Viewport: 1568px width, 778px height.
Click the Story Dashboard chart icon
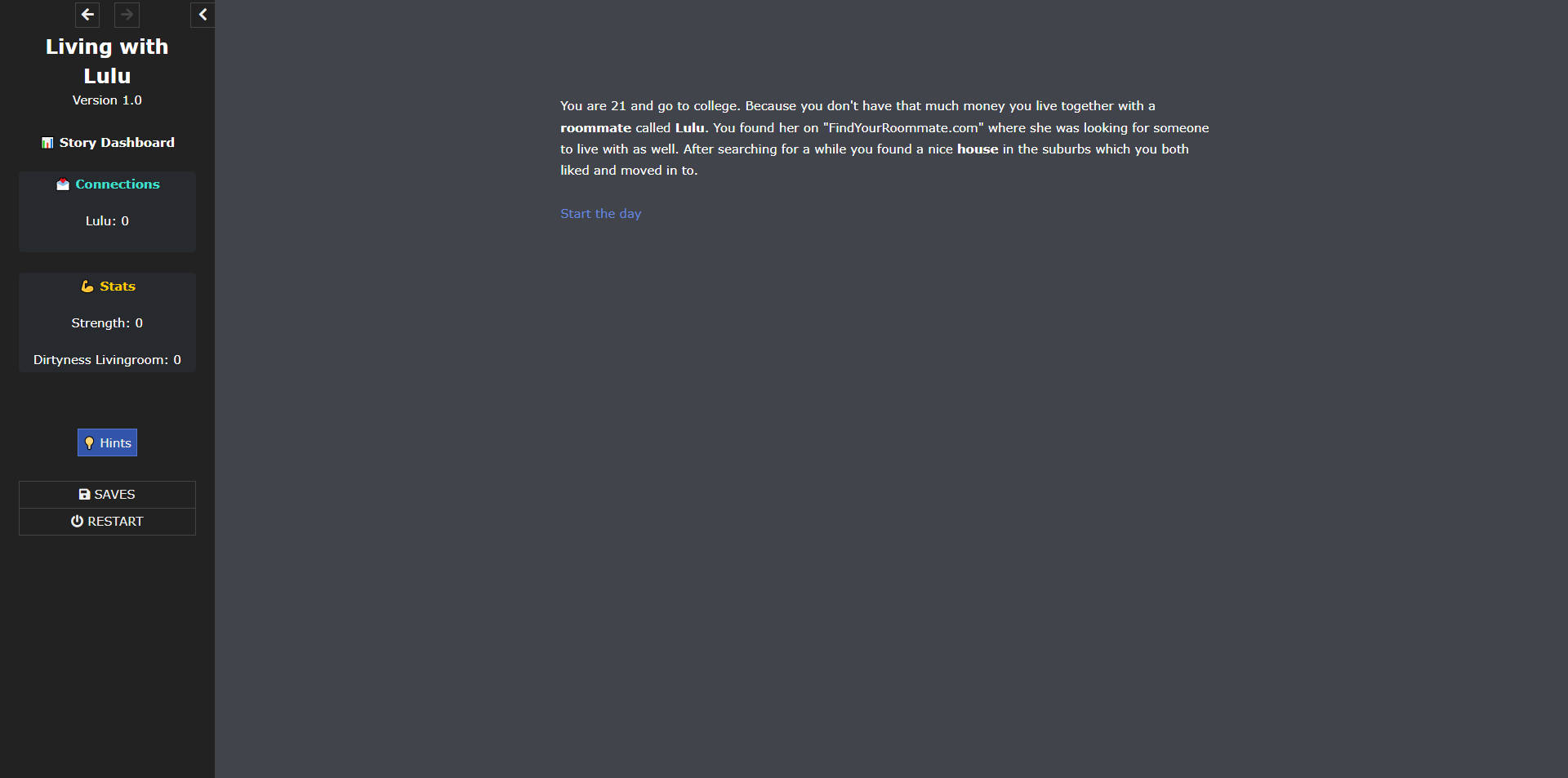(47, 143)
